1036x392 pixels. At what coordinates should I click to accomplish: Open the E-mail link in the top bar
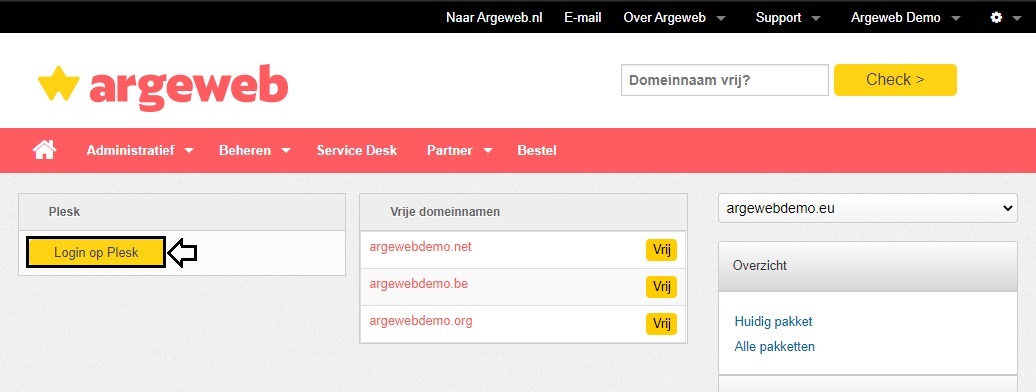583,18
